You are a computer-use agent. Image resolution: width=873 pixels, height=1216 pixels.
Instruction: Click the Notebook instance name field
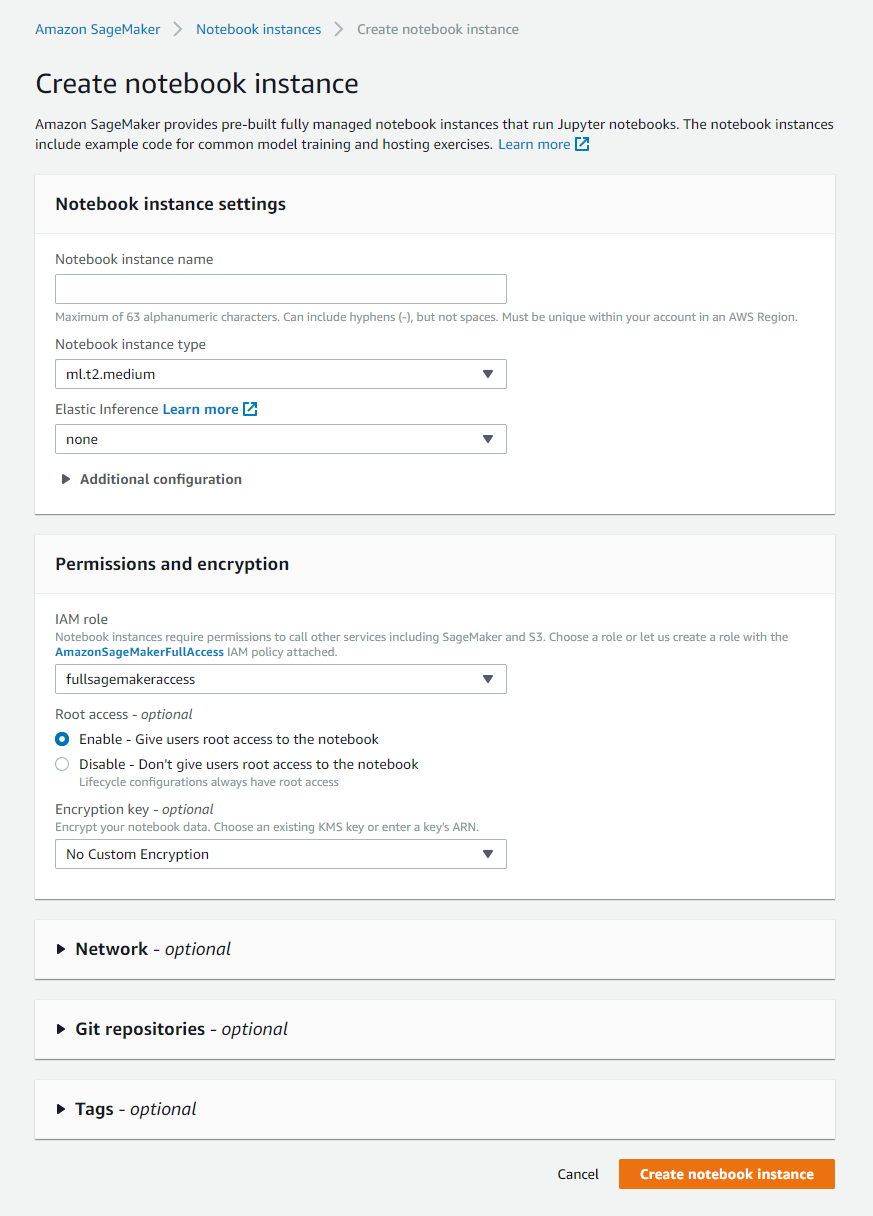[x=280, y=289]
